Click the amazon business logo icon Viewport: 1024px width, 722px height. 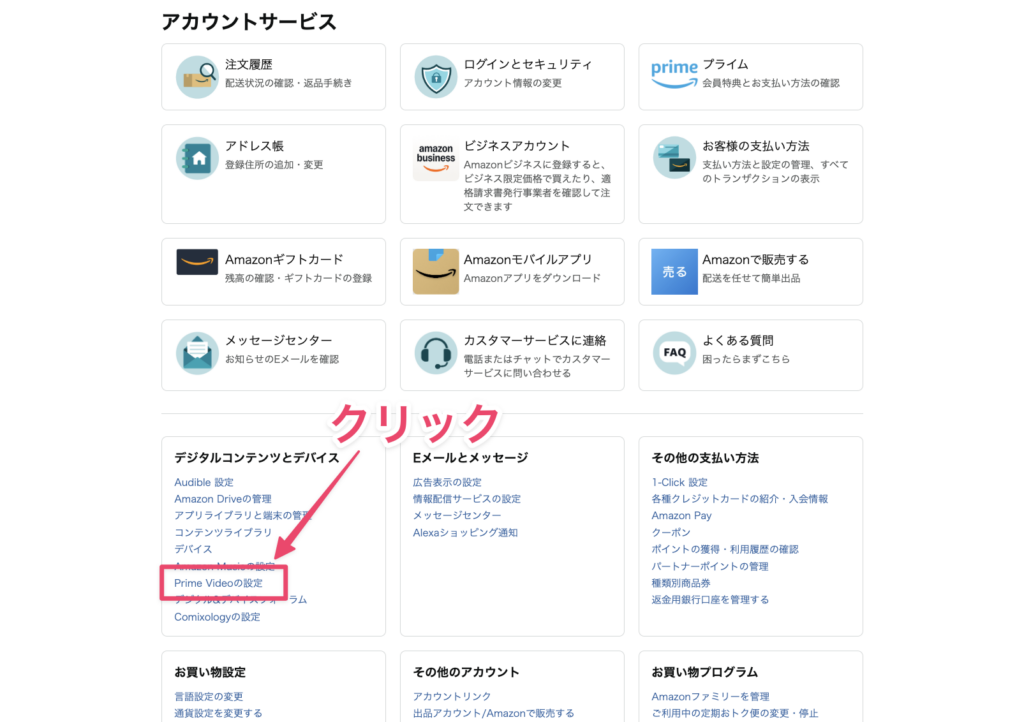click(436, 159)
